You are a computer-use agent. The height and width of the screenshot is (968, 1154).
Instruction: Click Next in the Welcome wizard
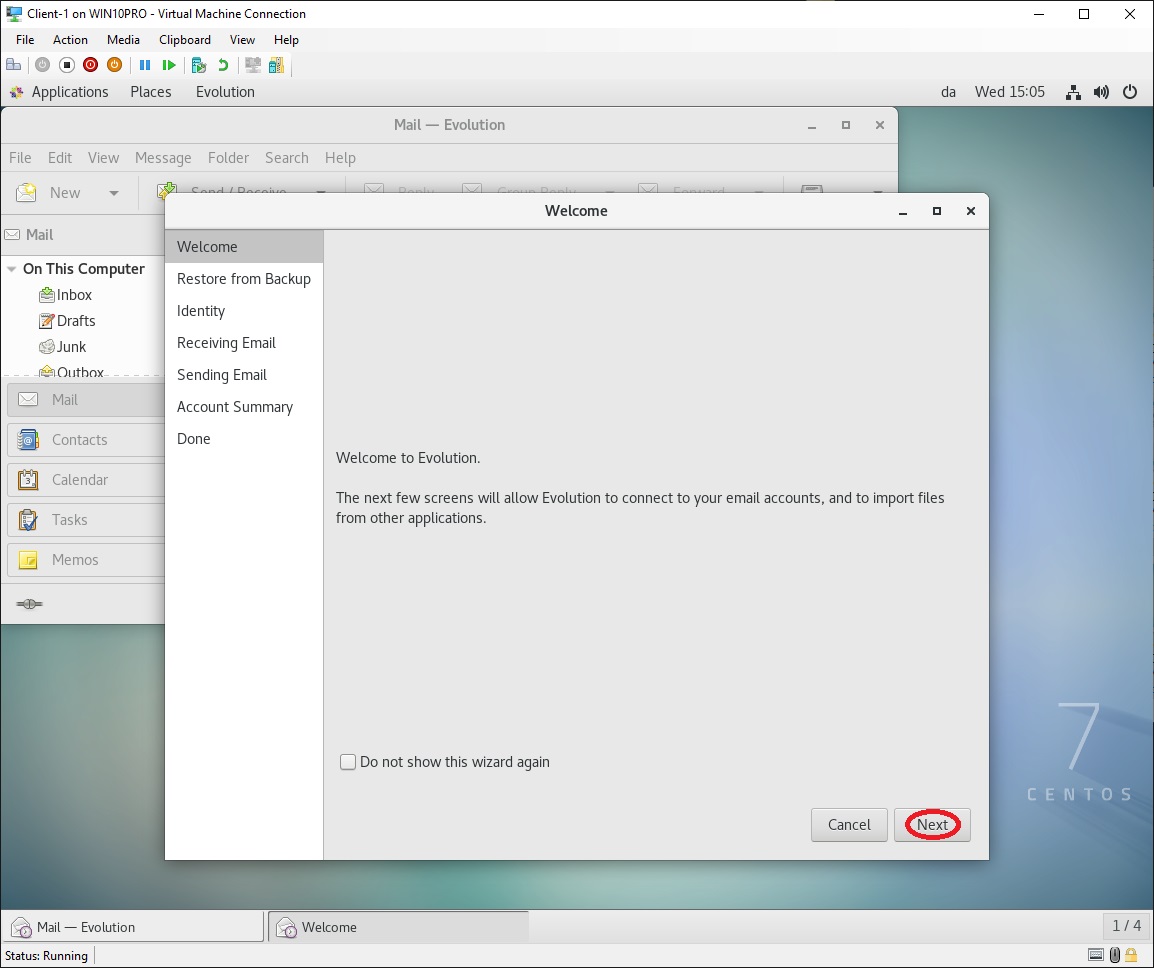tap(932, 824)
